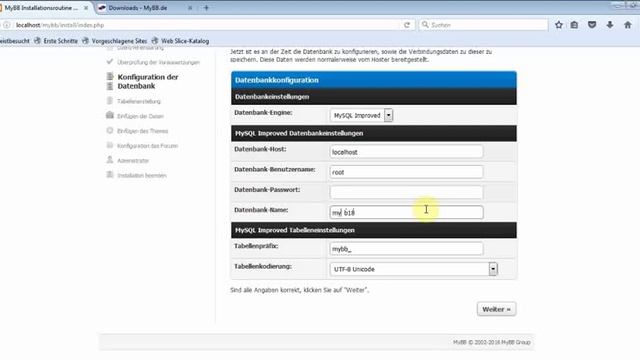
Task: Open the Web Slice-Katalog bookmark
Action: pos(180,41)
